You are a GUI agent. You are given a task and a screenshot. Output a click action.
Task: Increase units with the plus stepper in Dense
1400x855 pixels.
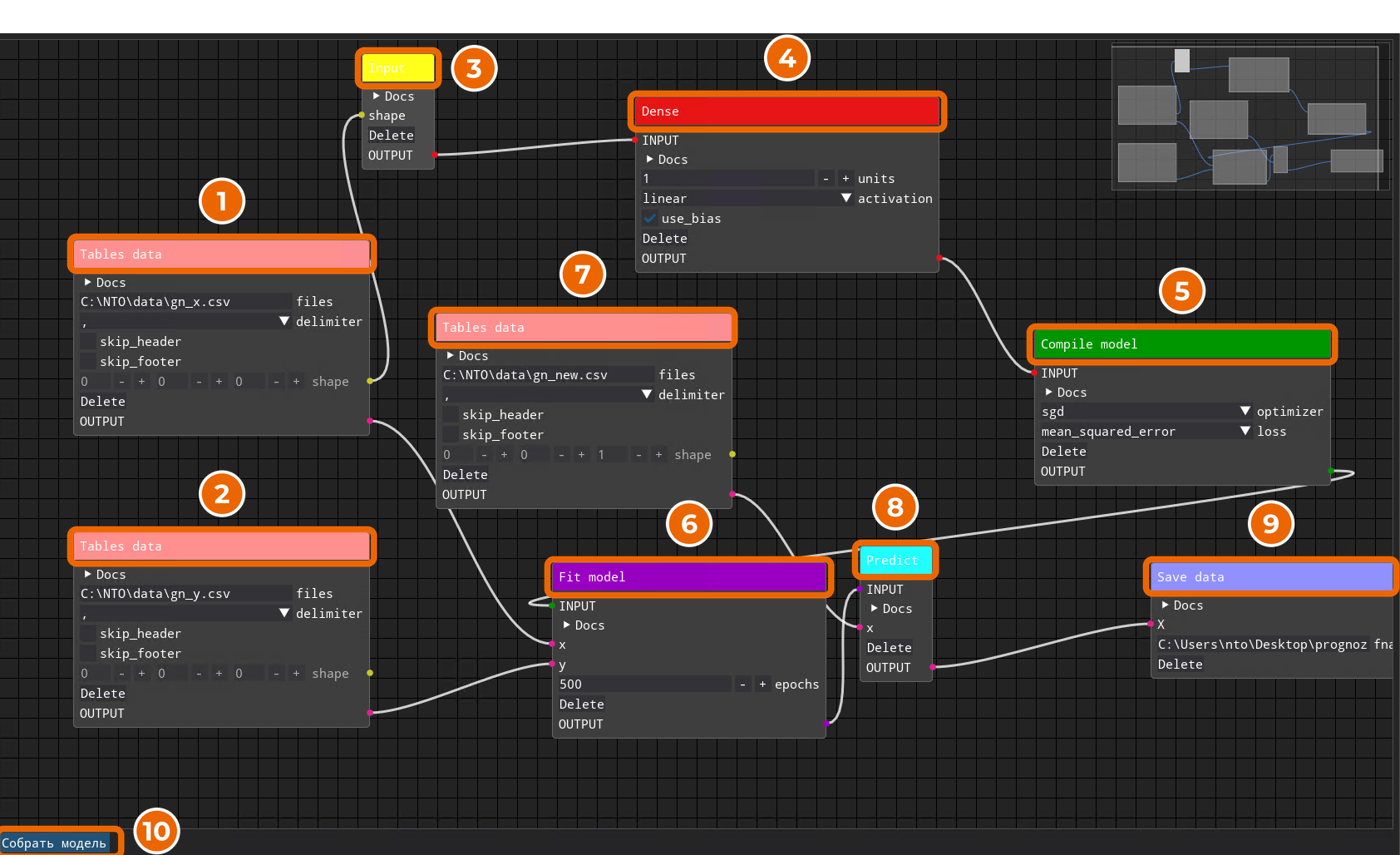[x=845, y=179]
